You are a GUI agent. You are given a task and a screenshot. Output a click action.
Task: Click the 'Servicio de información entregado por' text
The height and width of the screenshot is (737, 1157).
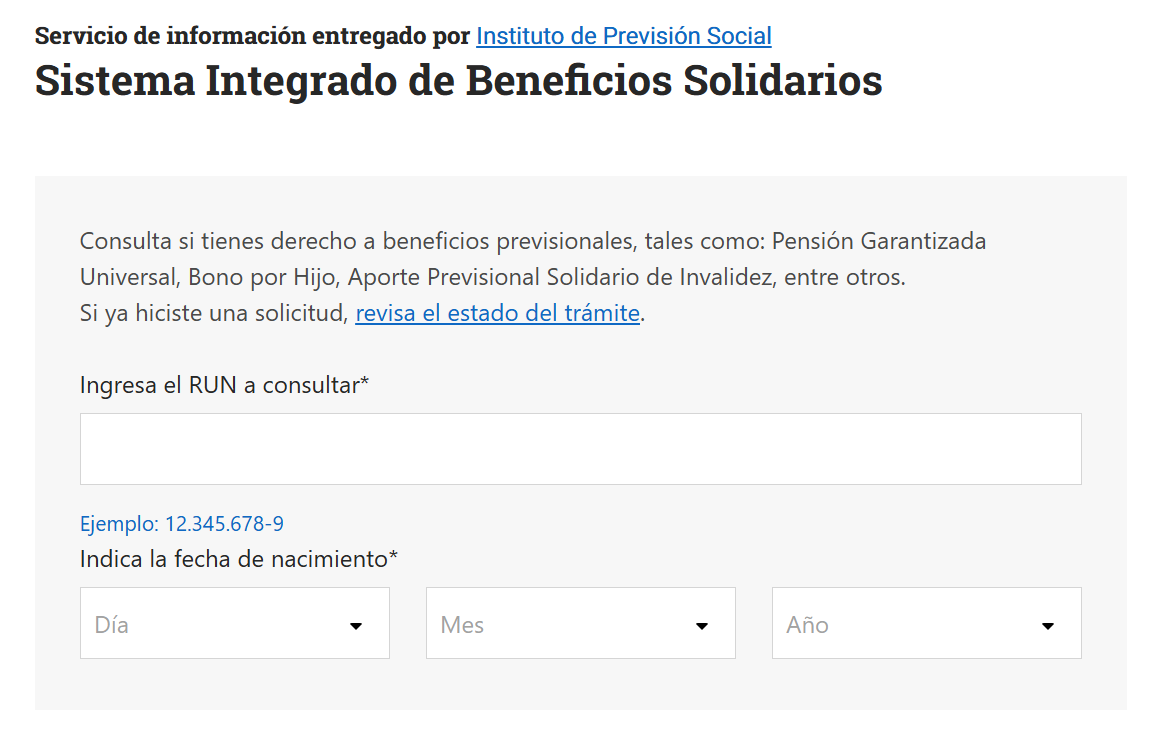click(252, 37)
